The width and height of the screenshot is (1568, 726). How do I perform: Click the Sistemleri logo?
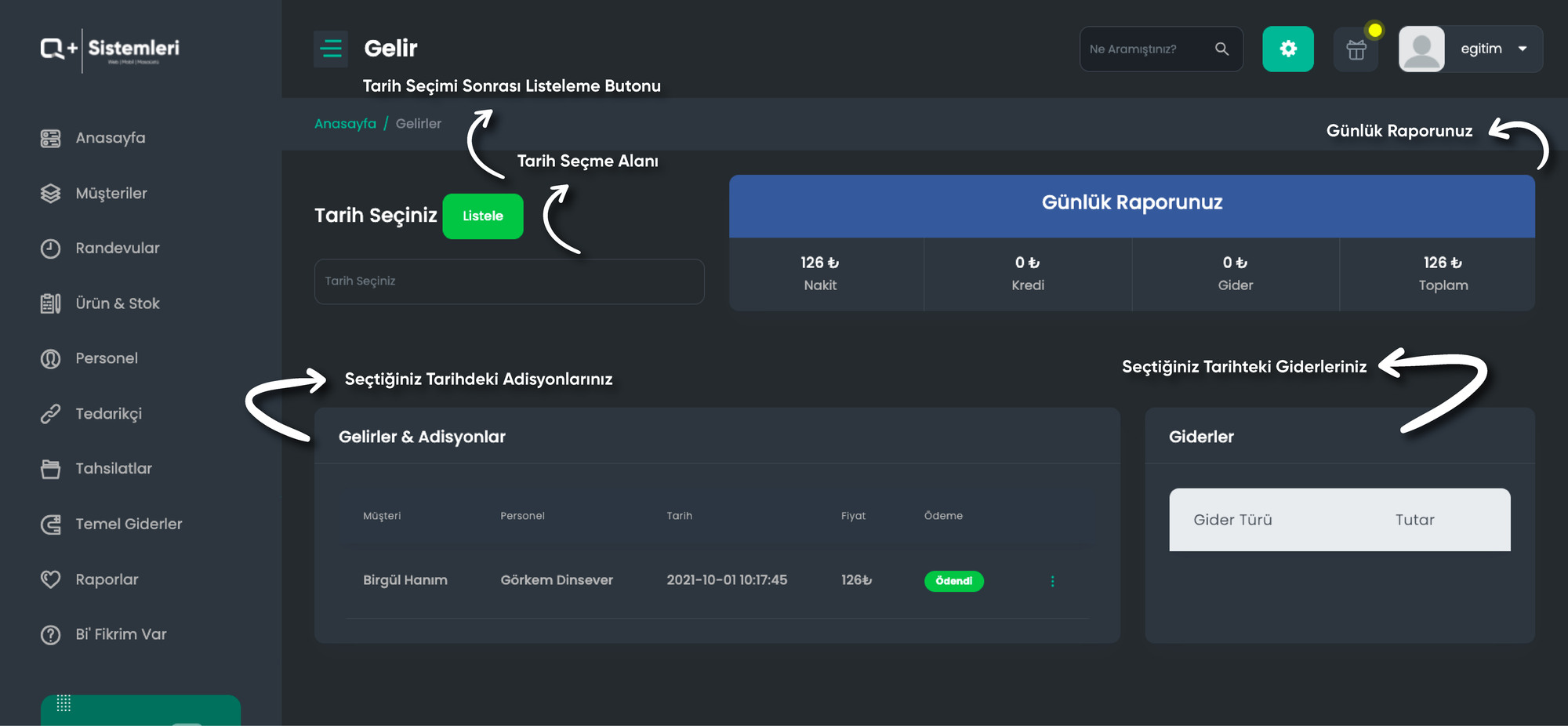point(111,49)
